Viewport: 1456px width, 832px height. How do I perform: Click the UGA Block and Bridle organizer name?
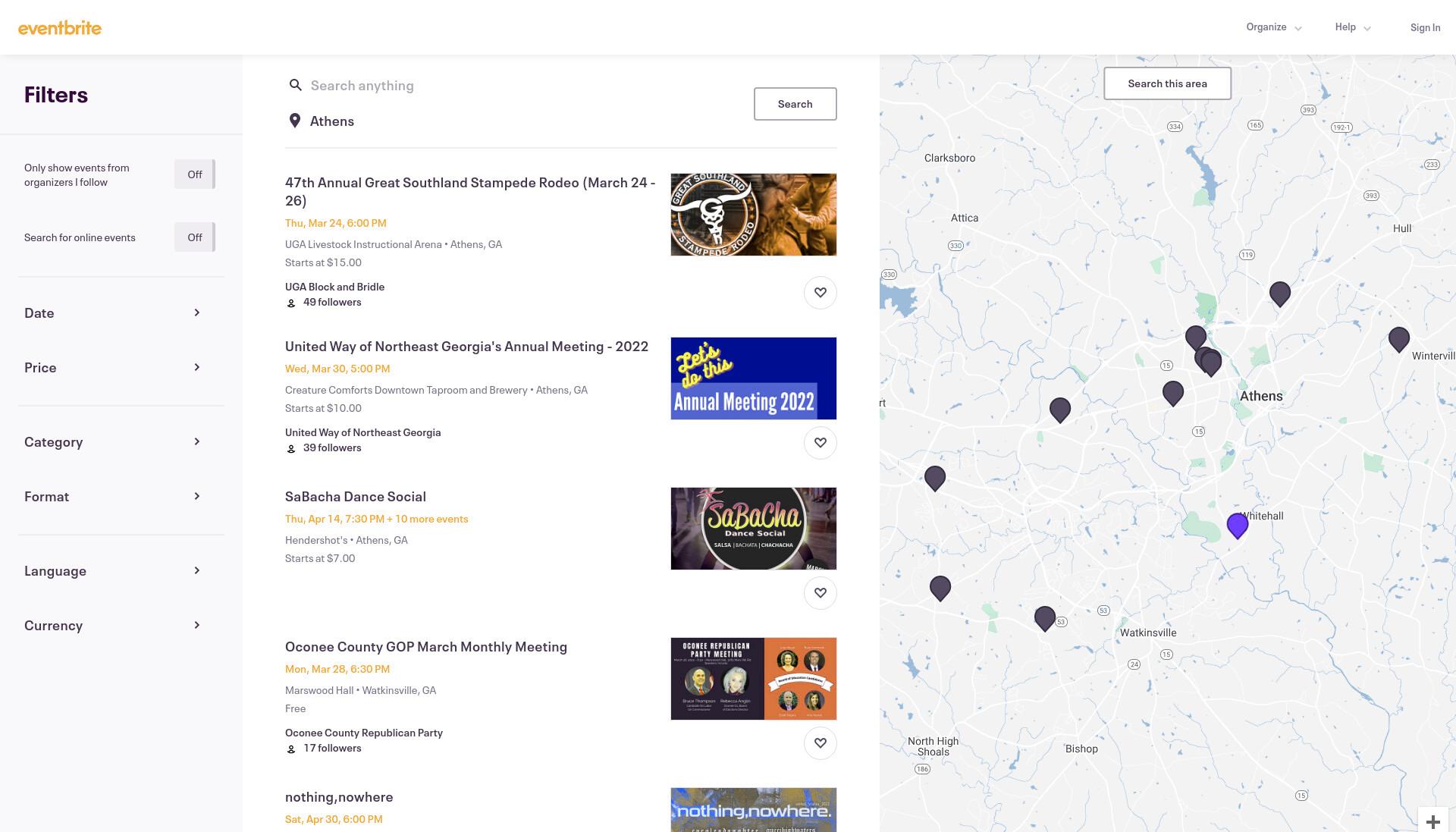point(334,287)
